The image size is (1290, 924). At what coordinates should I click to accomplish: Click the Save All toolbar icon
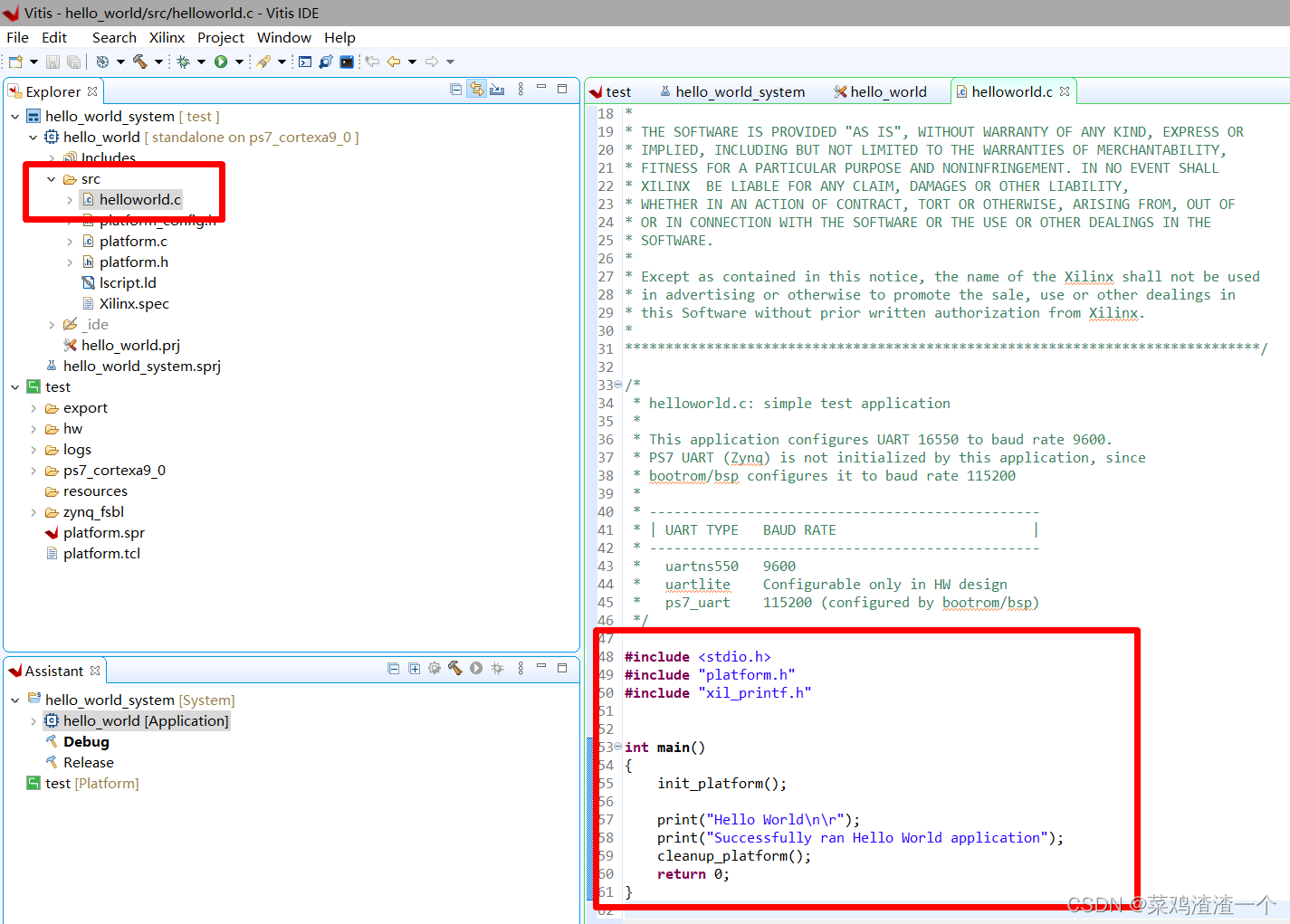[73, 62]
